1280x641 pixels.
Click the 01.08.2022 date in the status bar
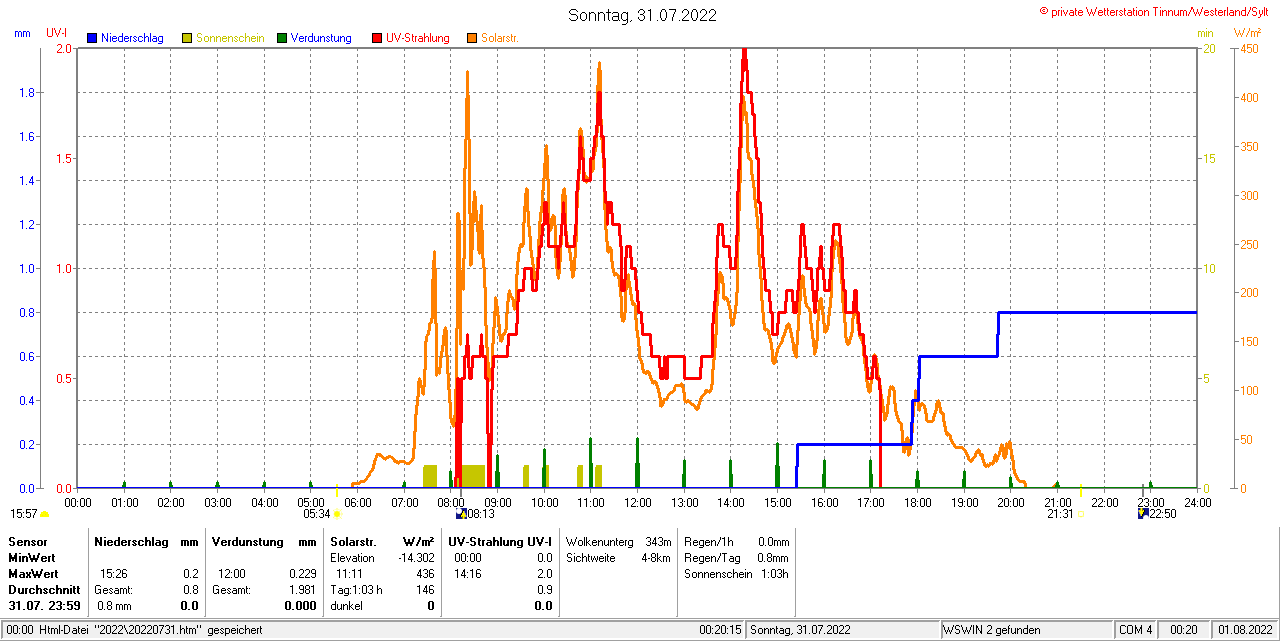[x=1245, y=630]
